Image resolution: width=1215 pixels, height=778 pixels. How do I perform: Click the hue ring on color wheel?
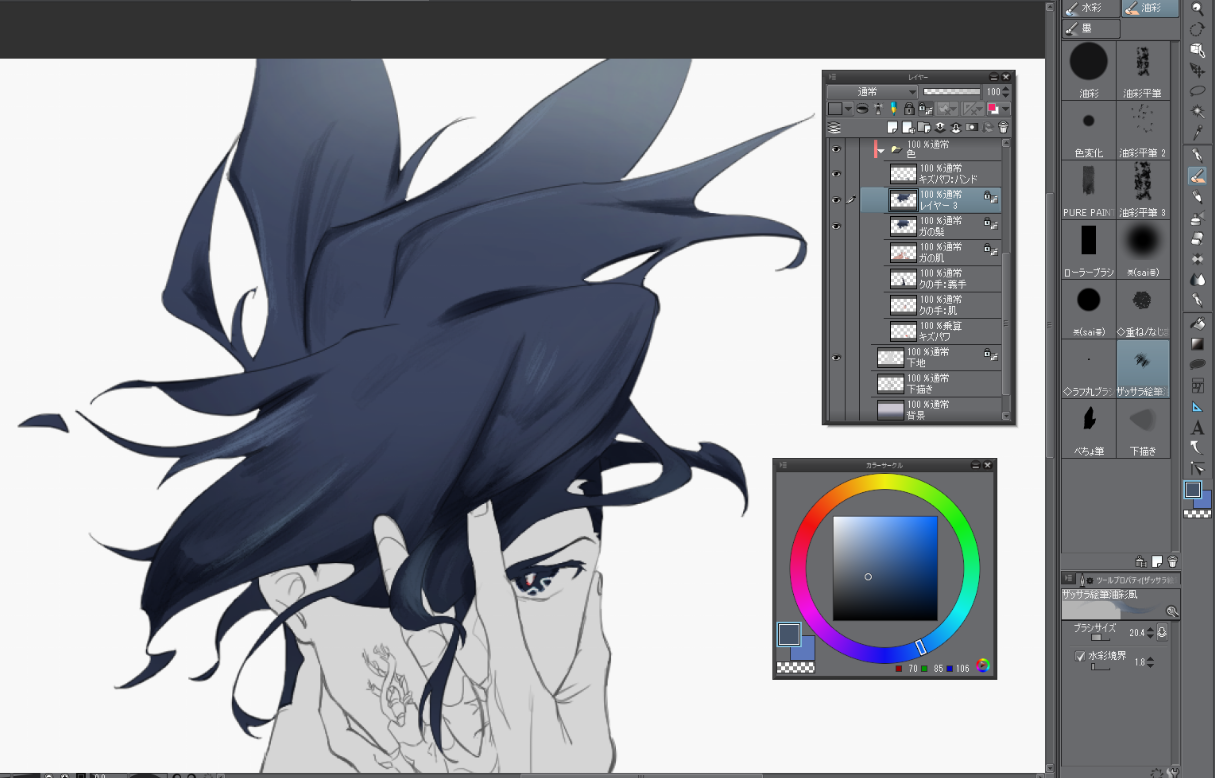tap(885, 482)
